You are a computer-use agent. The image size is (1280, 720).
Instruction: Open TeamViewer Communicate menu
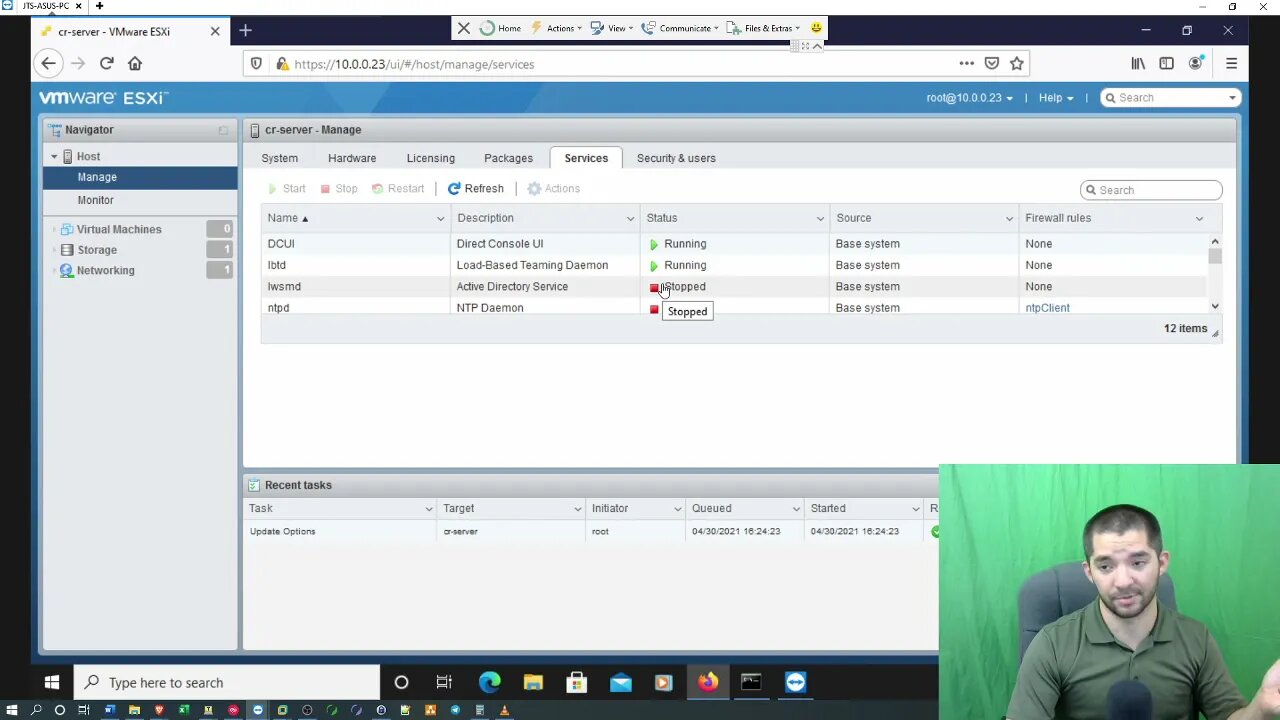[x=680, y=28]
